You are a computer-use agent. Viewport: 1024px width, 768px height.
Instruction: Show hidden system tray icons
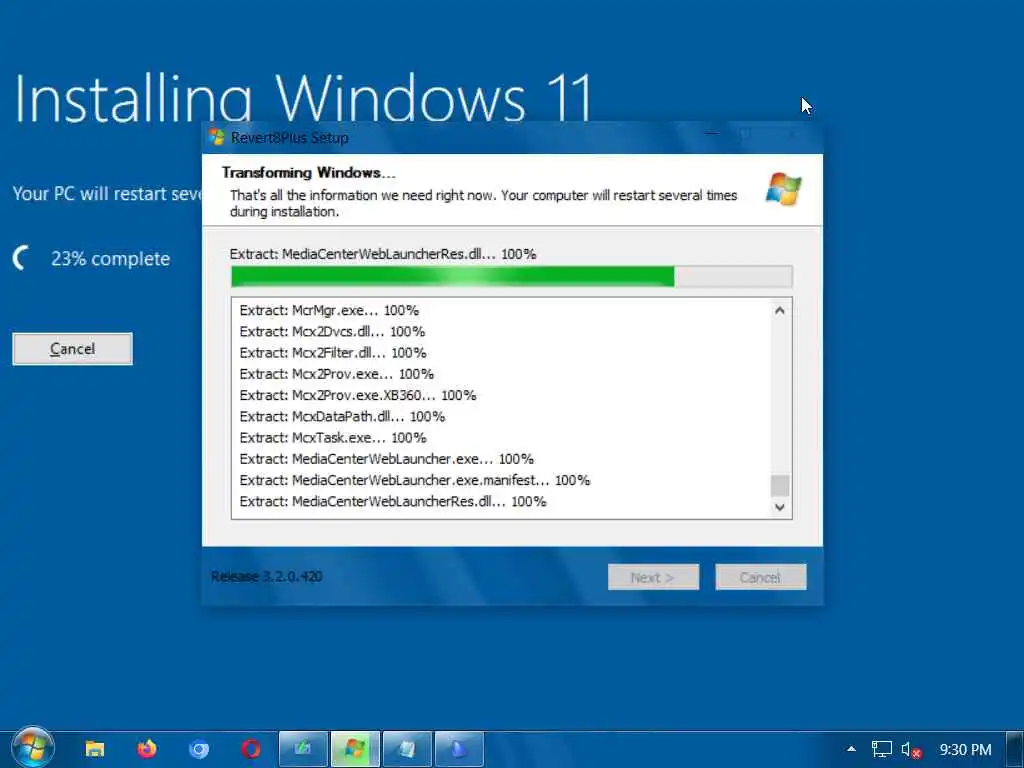[x=851, y=749]
